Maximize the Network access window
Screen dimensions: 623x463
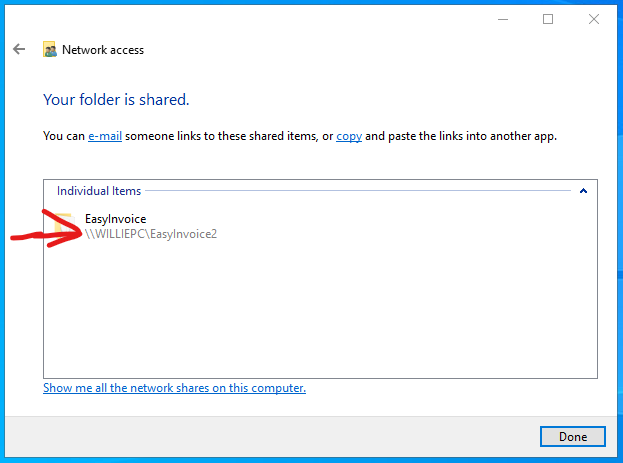(548, 19)
